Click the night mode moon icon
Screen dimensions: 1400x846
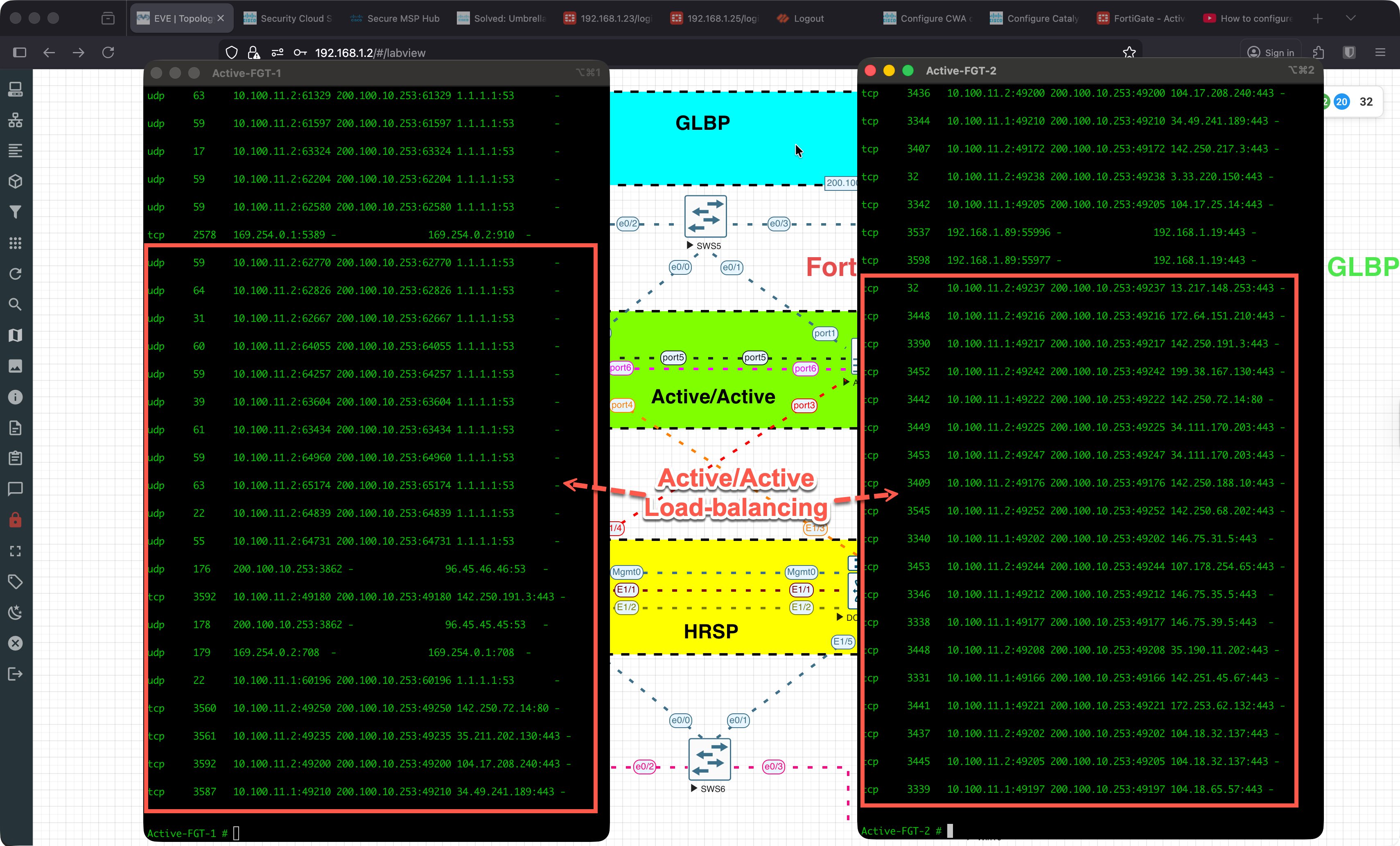coord(15,612)
